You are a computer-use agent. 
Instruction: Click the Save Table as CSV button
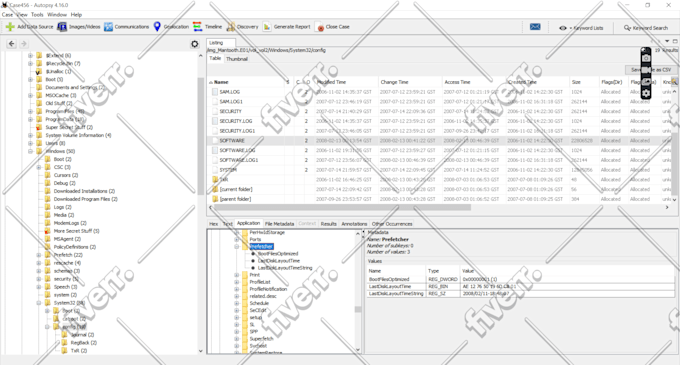tap(651, 70)
